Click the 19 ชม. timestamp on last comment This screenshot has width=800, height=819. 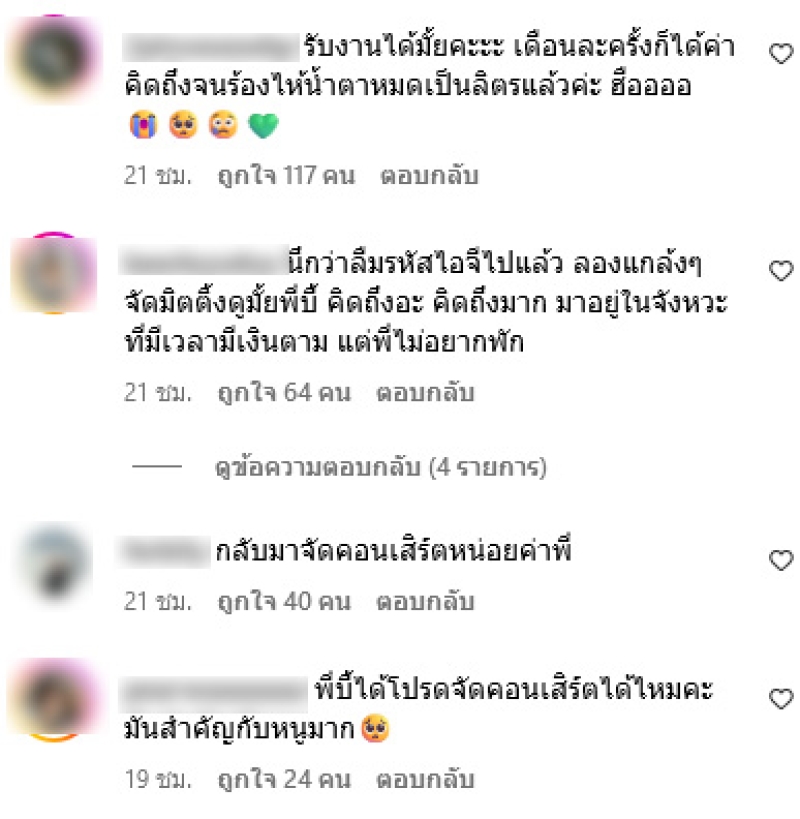[x=158, y=779]
